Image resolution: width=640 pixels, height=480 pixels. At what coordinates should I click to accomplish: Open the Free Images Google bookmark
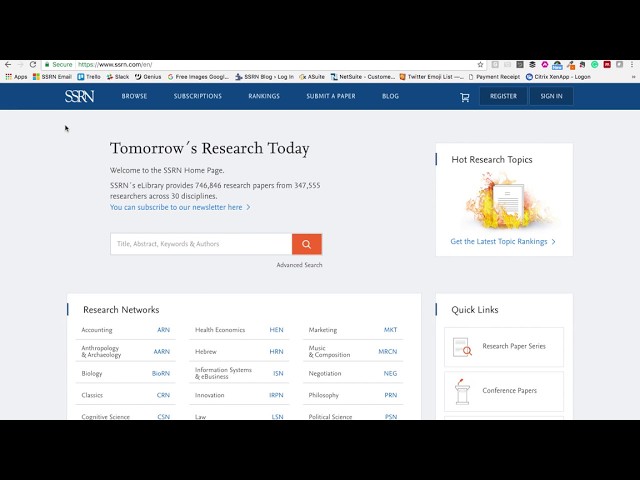(198, 77)
